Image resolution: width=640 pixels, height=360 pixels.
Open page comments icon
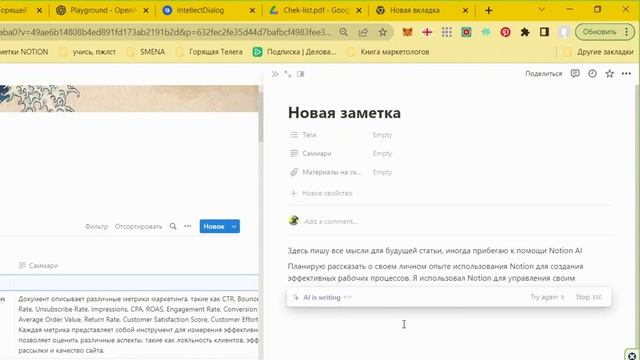pos(575,73)
